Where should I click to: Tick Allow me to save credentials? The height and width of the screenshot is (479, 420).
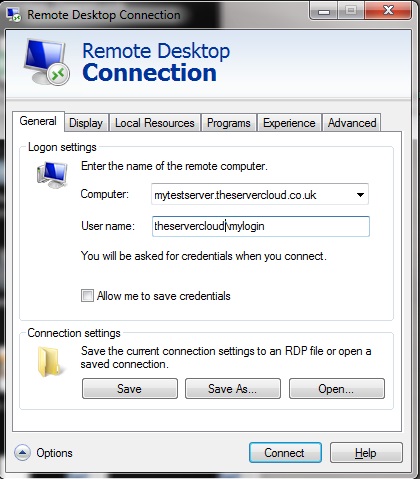[87, 296]
